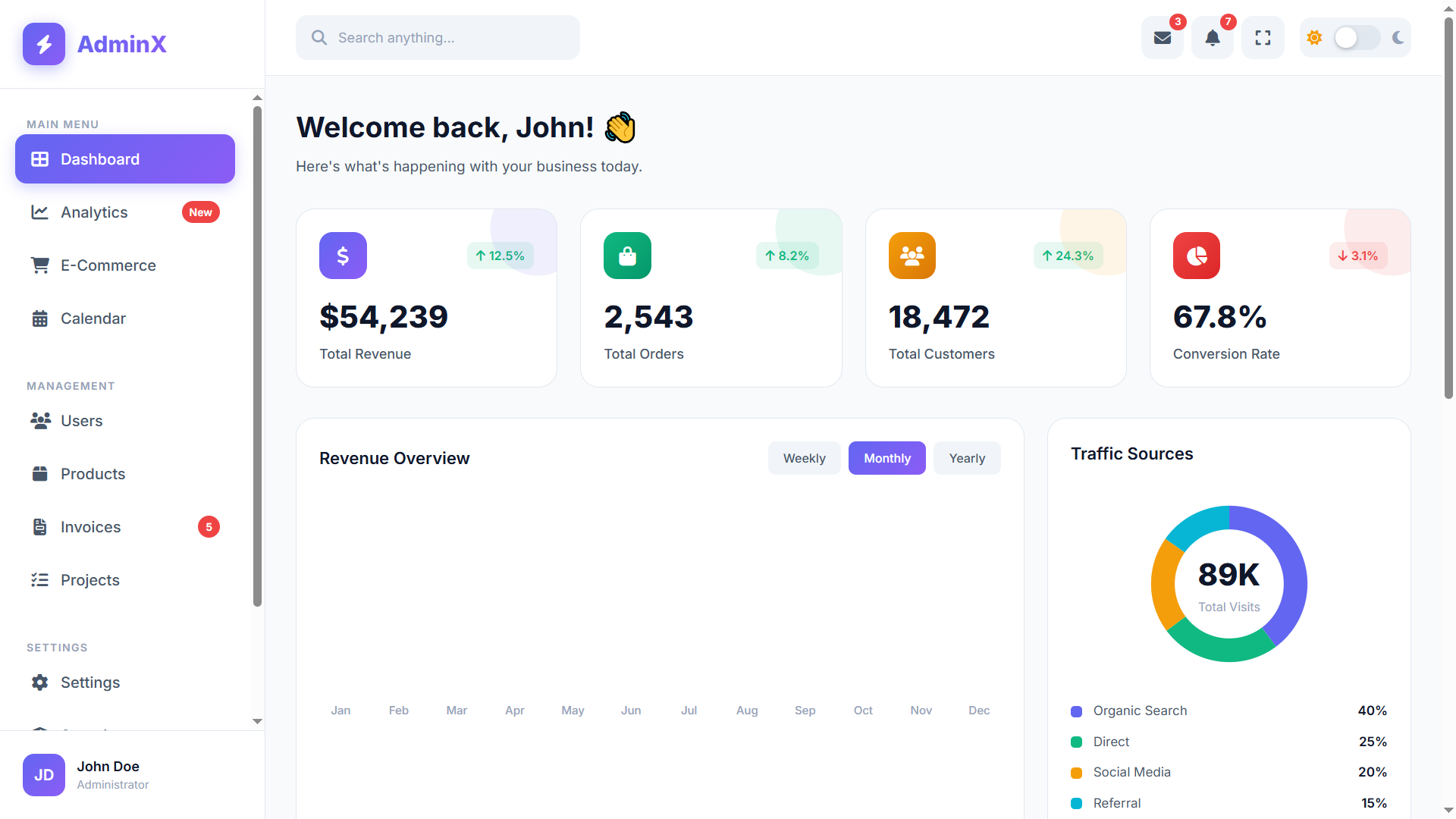Open the Calendar menu item

[x=125, y=318]
